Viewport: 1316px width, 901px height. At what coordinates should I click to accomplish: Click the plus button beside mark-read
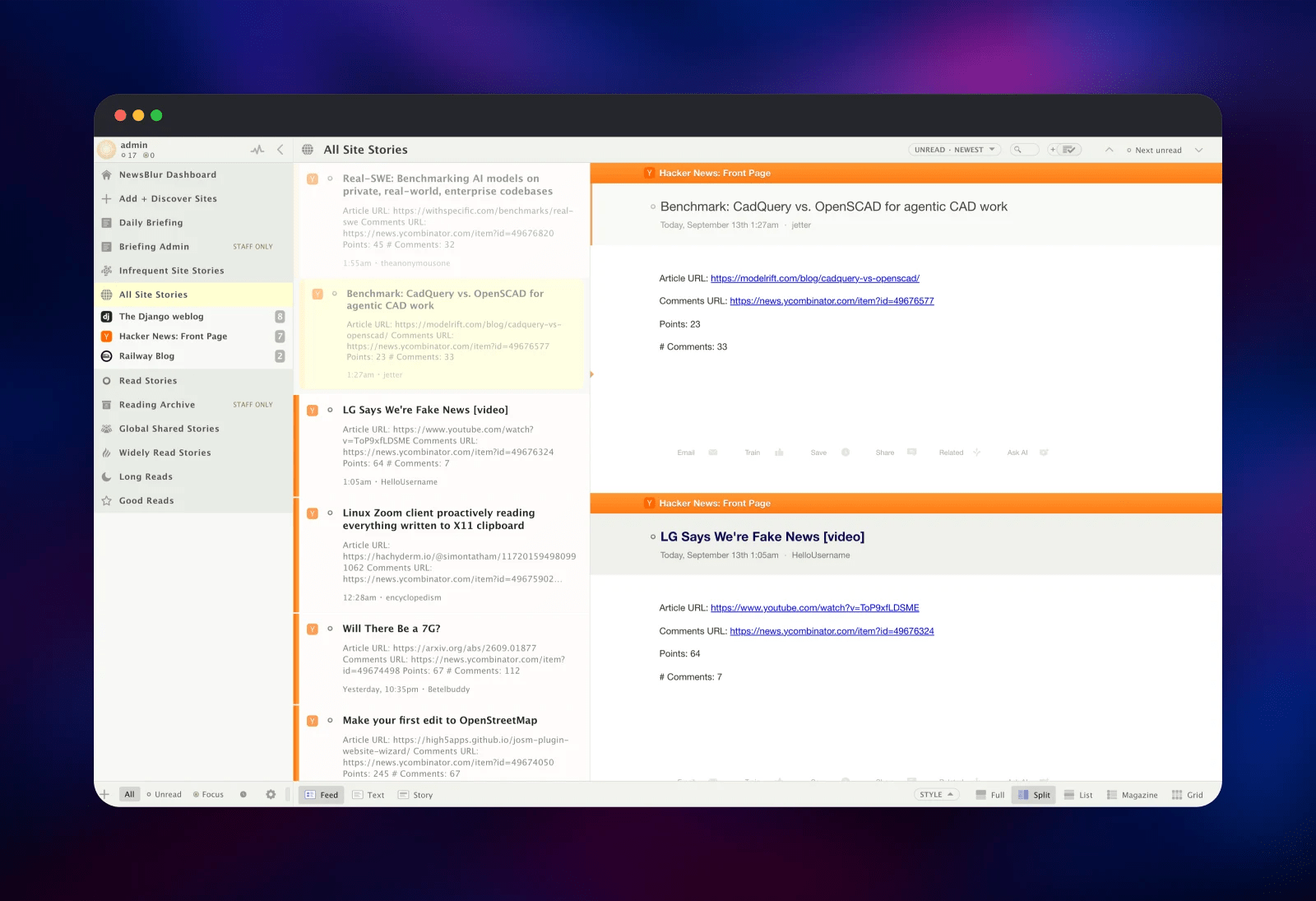point(1052,150)
